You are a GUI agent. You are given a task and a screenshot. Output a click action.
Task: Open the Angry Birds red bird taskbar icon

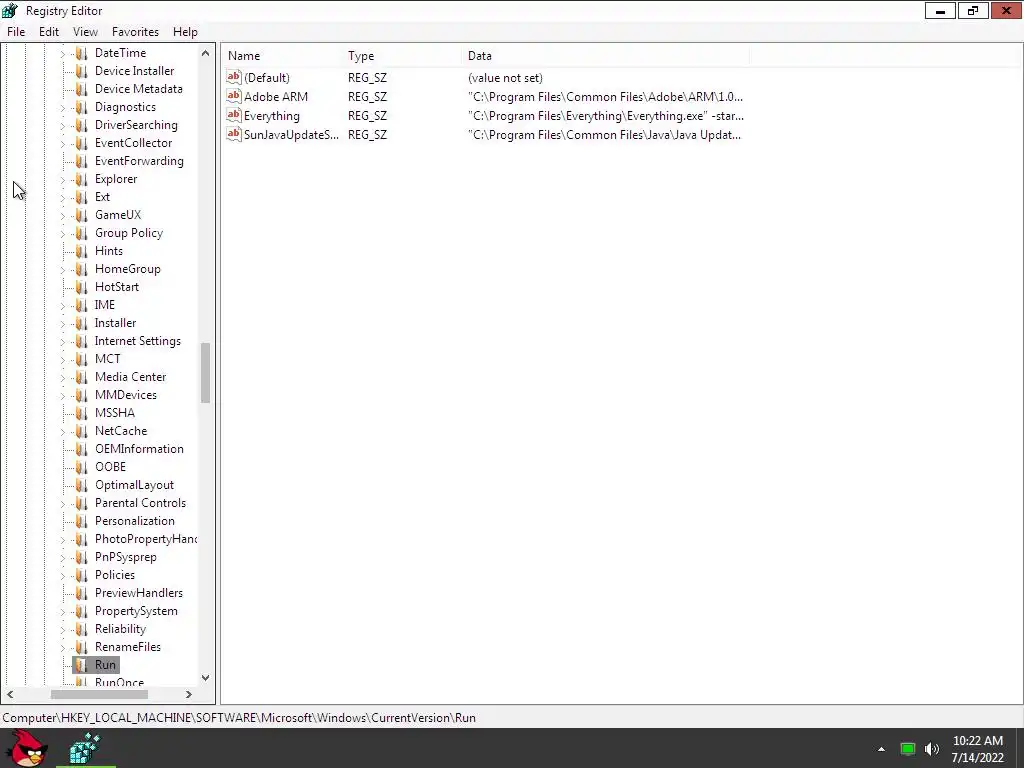click(x=25, y=748)
